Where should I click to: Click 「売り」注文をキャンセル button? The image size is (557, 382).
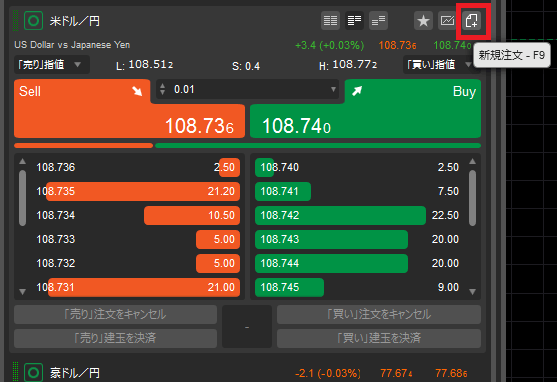click(115, 314)
